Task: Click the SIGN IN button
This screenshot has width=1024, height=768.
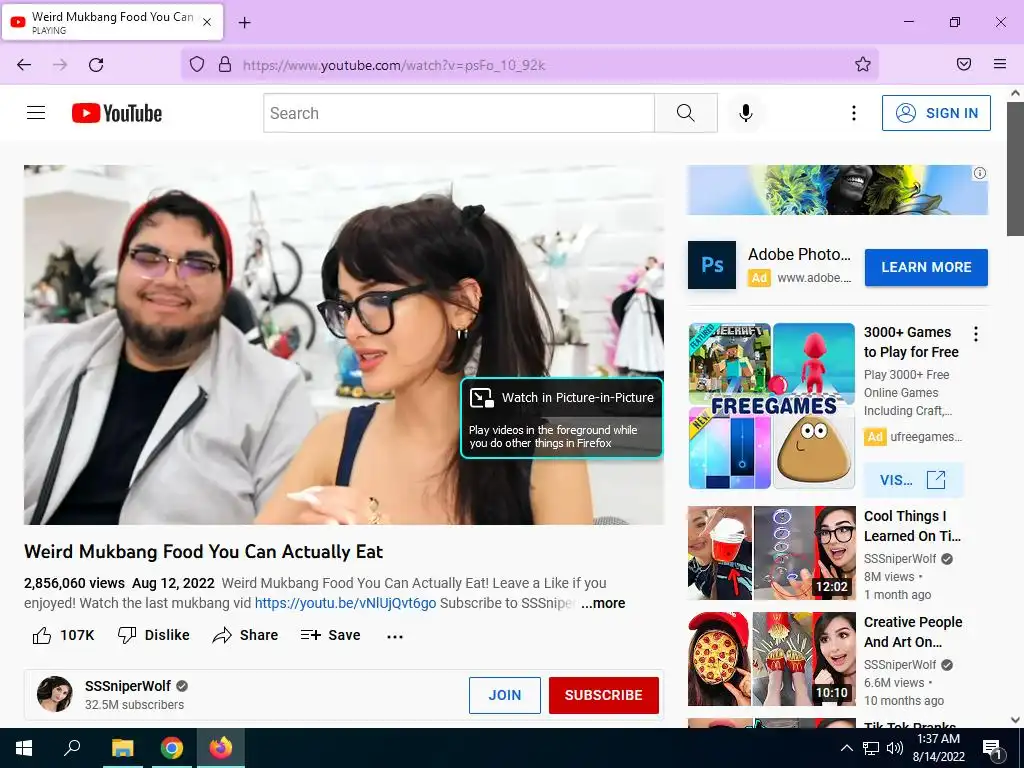Action: pos(936,113)
